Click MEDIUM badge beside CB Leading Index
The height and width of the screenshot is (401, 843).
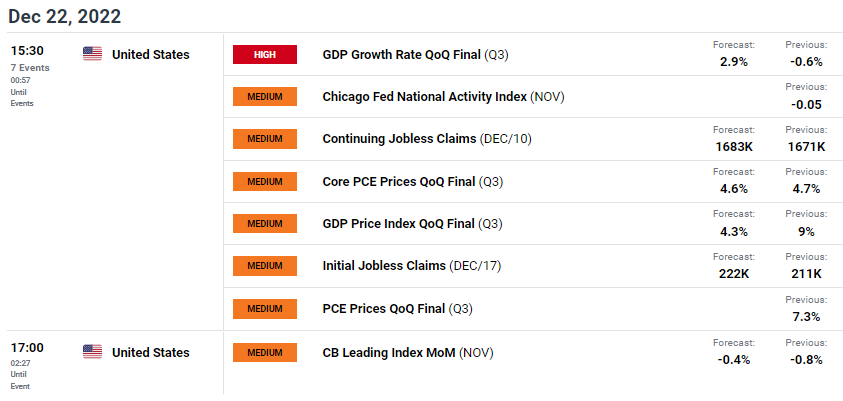click(x=264, y=352)
